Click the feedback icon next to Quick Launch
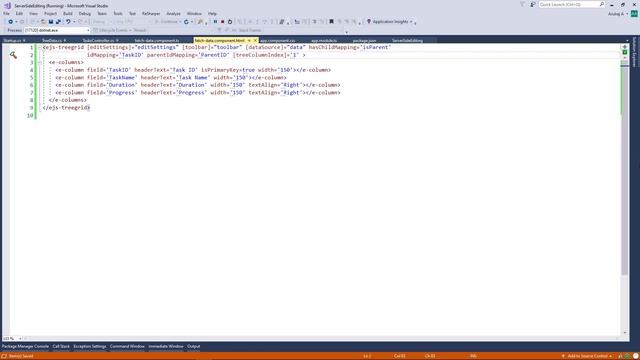This screenshot has width=640, height=360. 533,4
